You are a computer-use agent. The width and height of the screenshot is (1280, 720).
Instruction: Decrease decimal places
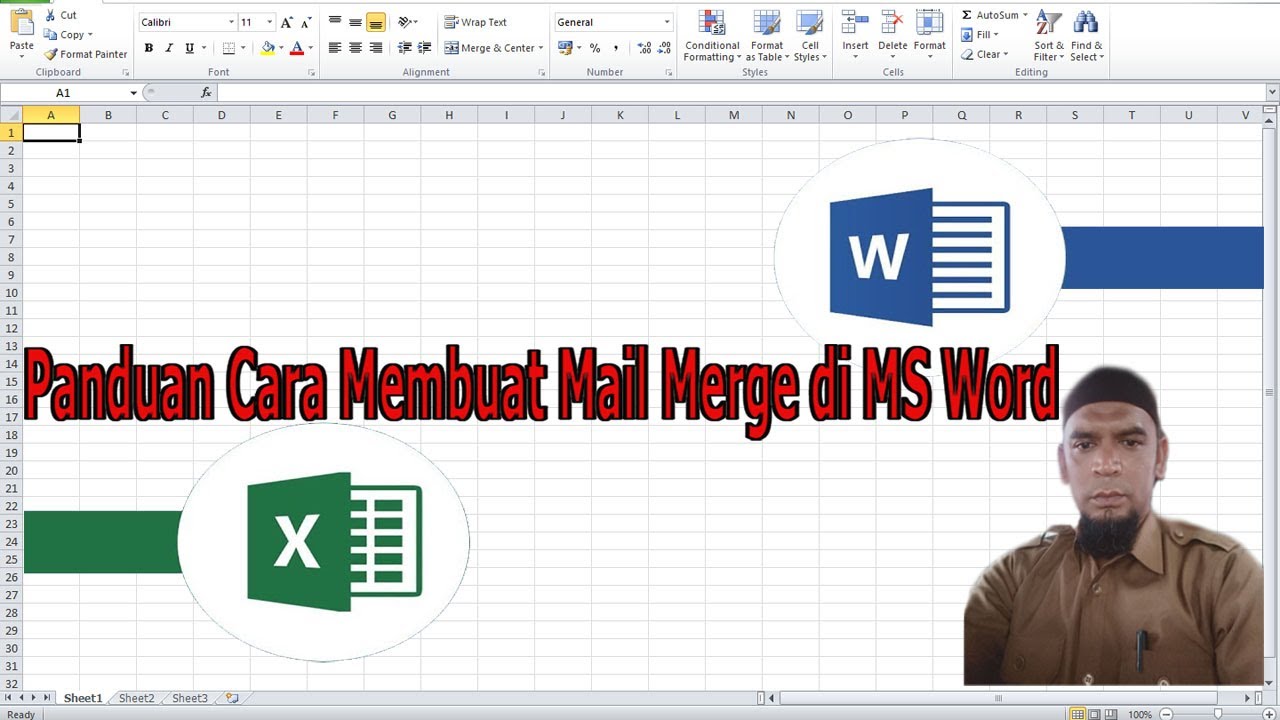tap(663, 48)
